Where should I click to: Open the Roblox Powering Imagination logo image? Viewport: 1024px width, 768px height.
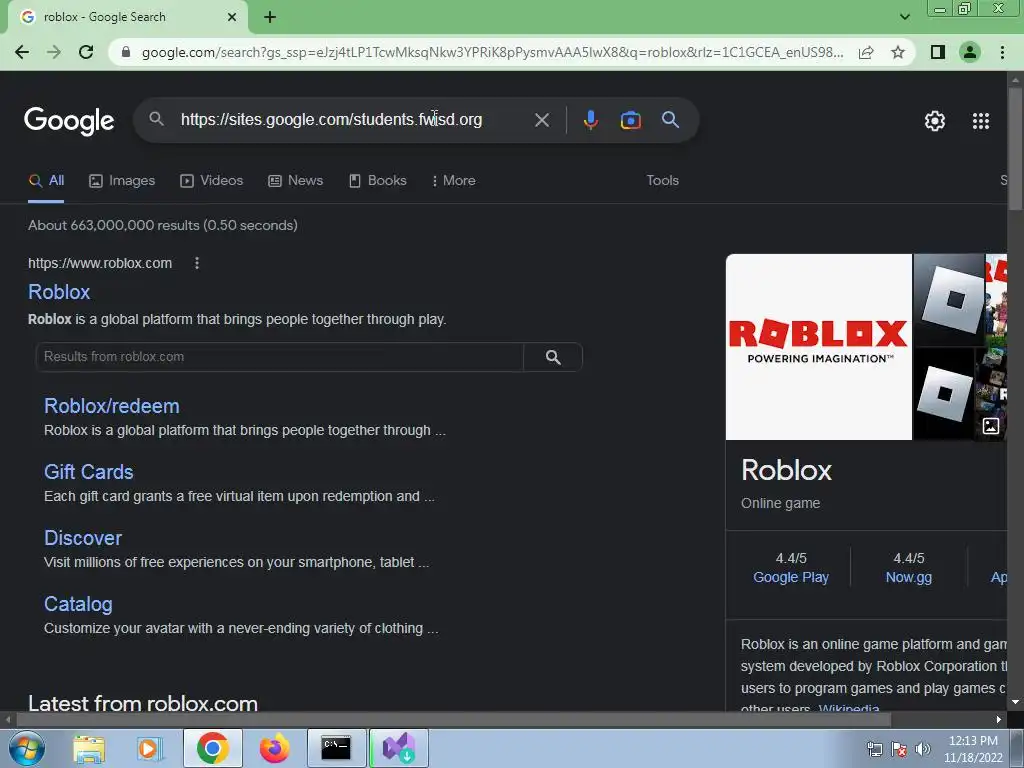click(x=818, y=347)
